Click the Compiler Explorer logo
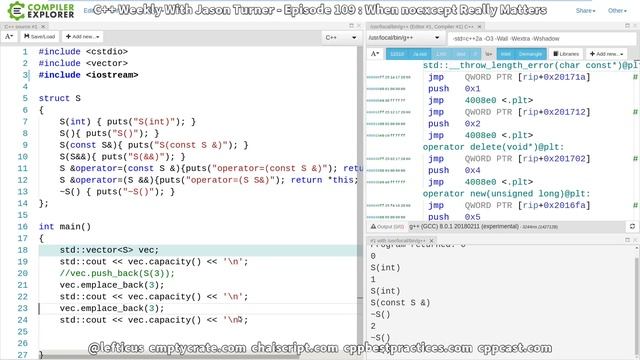 tap(41, 11)
